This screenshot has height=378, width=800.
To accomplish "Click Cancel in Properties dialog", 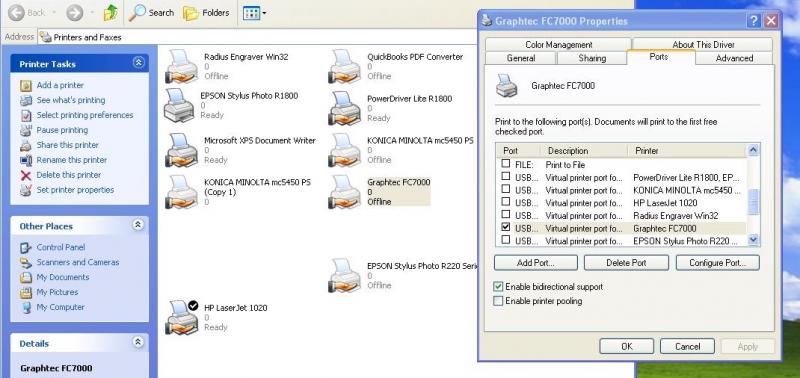I will coord(687,346).
